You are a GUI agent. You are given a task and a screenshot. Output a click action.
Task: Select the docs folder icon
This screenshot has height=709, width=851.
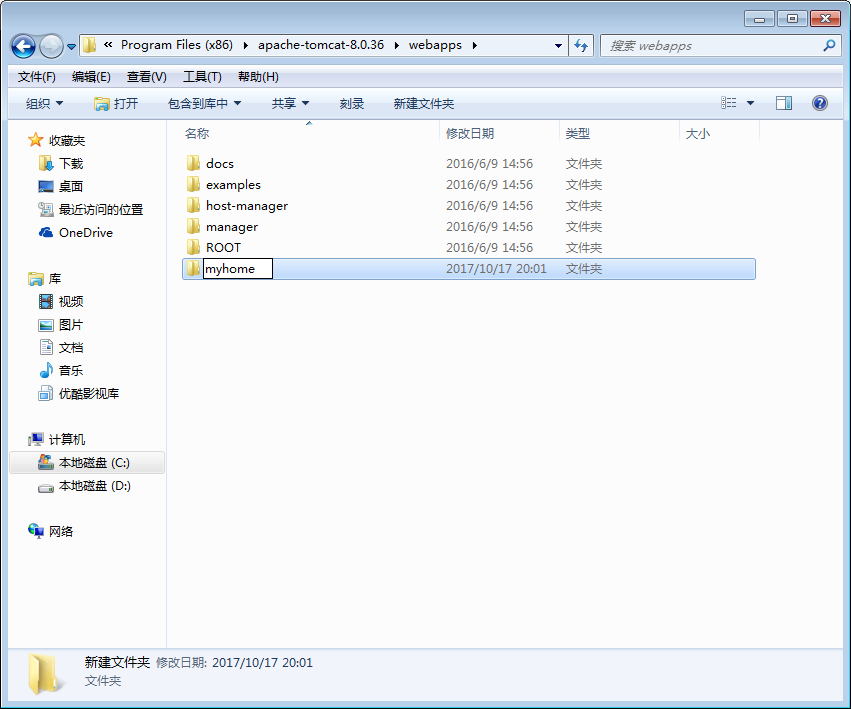(193, 163)
